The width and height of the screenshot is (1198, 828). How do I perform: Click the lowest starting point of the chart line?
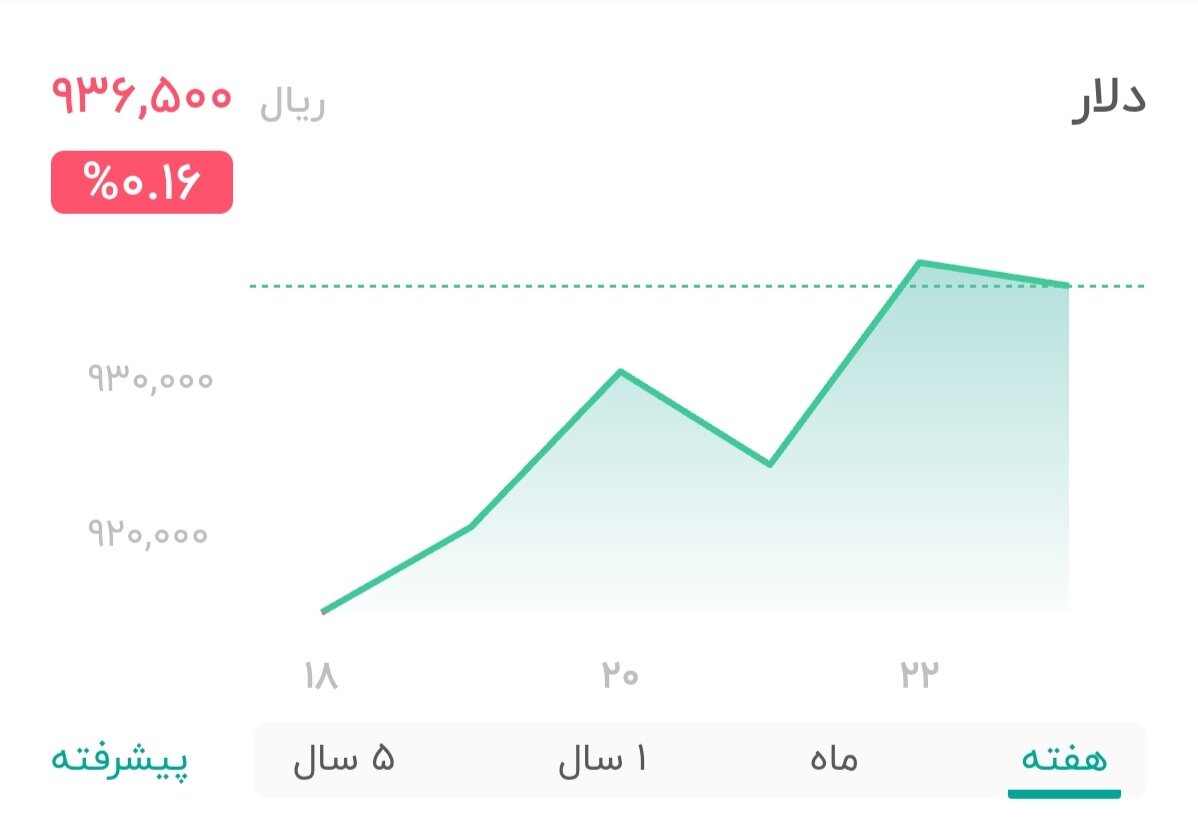pos(322,608)
